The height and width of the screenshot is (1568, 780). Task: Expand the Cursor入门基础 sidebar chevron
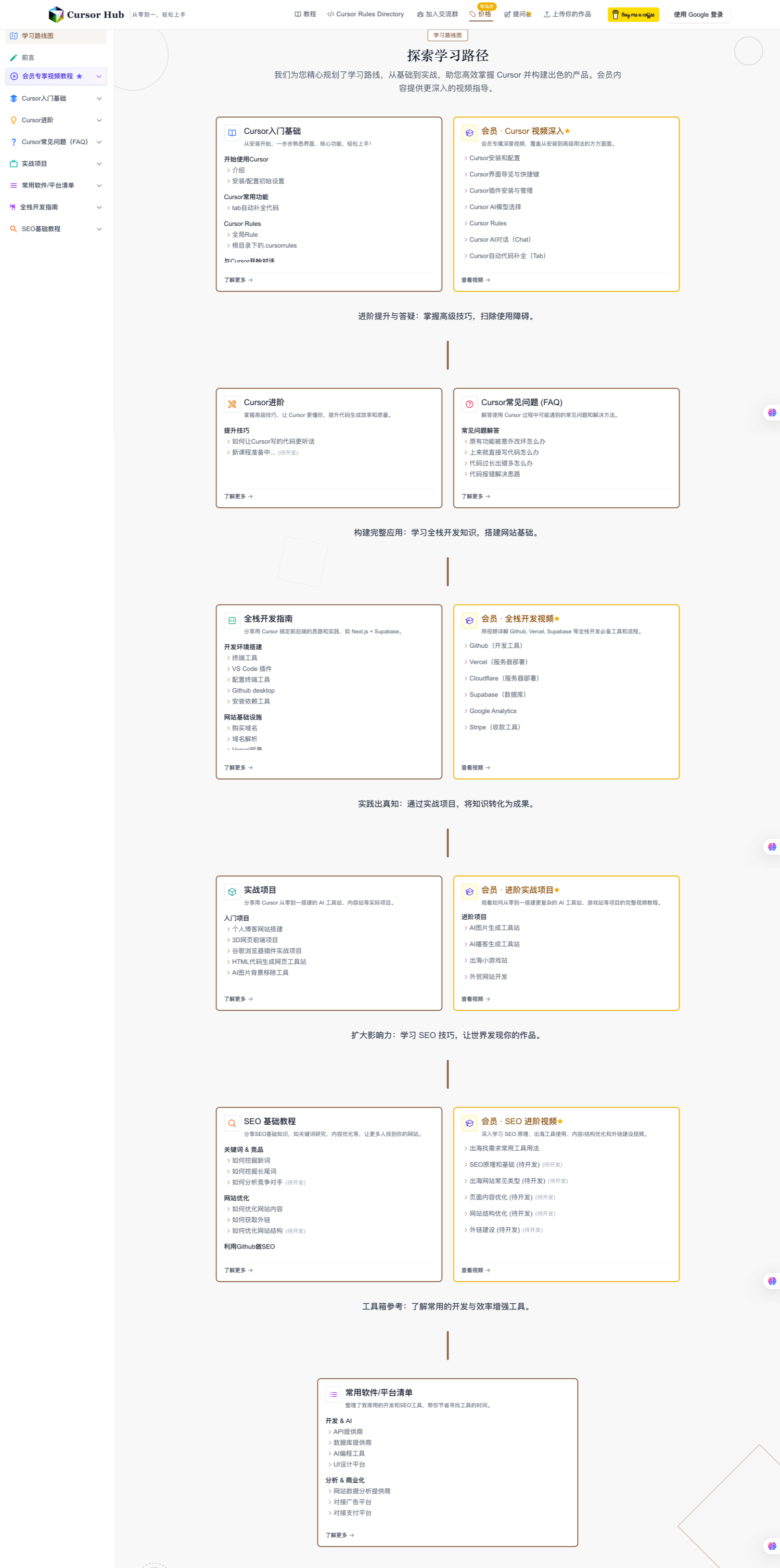click(99, 99)
